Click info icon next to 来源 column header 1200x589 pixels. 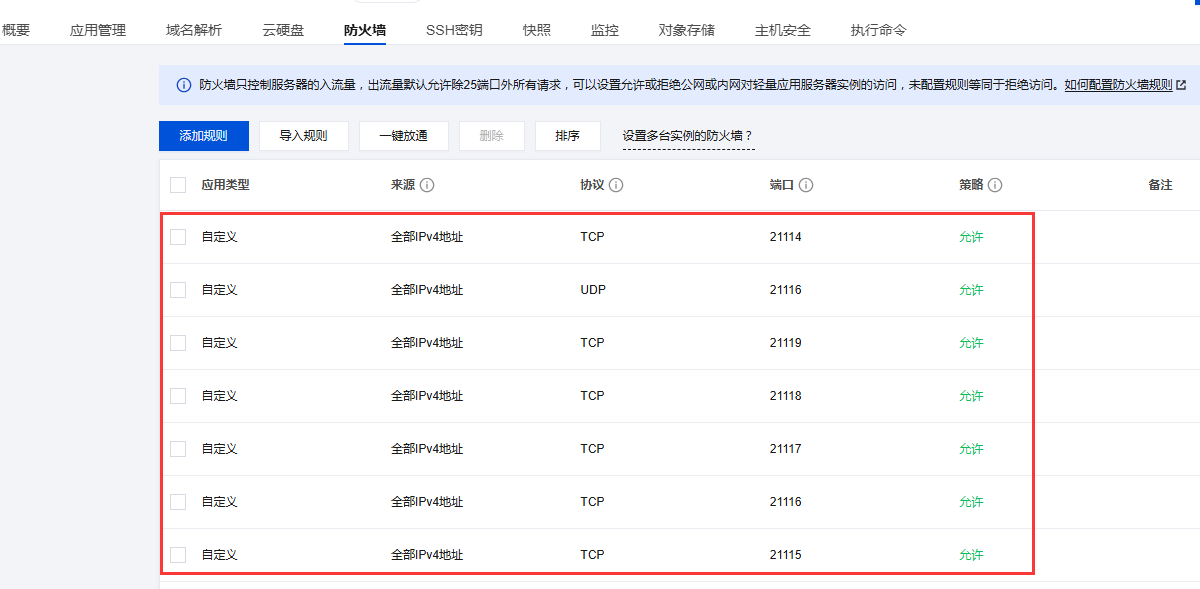(x=427, y=185)
